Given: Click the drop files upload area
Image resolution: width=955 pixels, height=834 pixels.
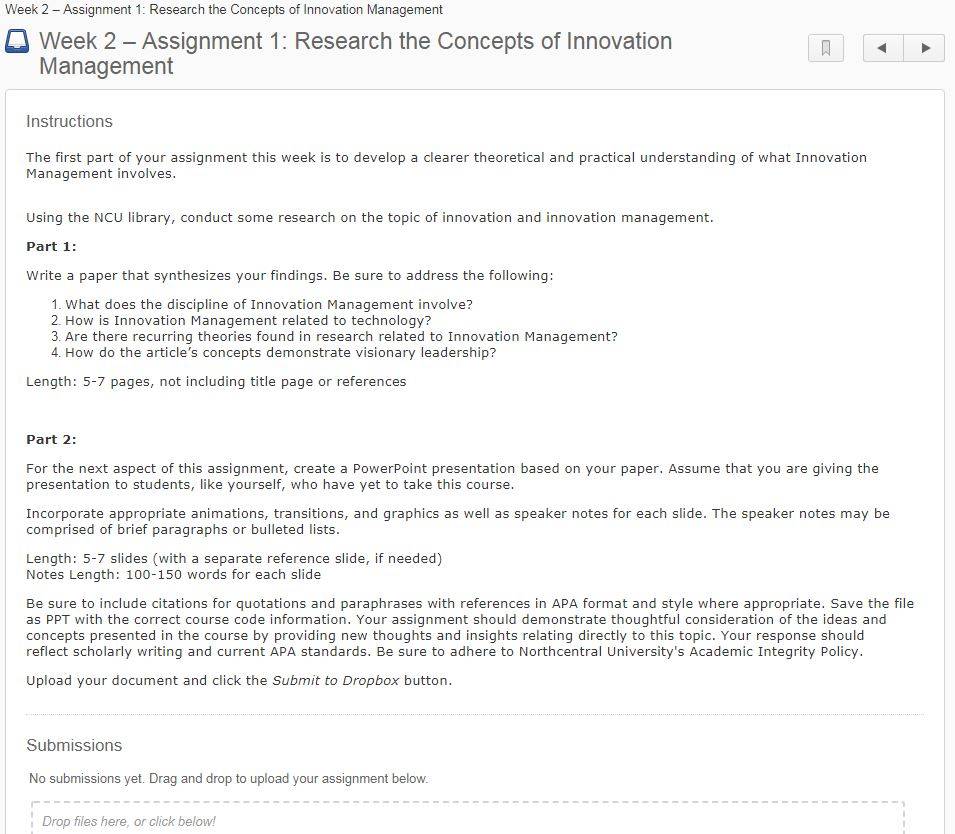Looking at the screenshot, I should coord(468,818).
